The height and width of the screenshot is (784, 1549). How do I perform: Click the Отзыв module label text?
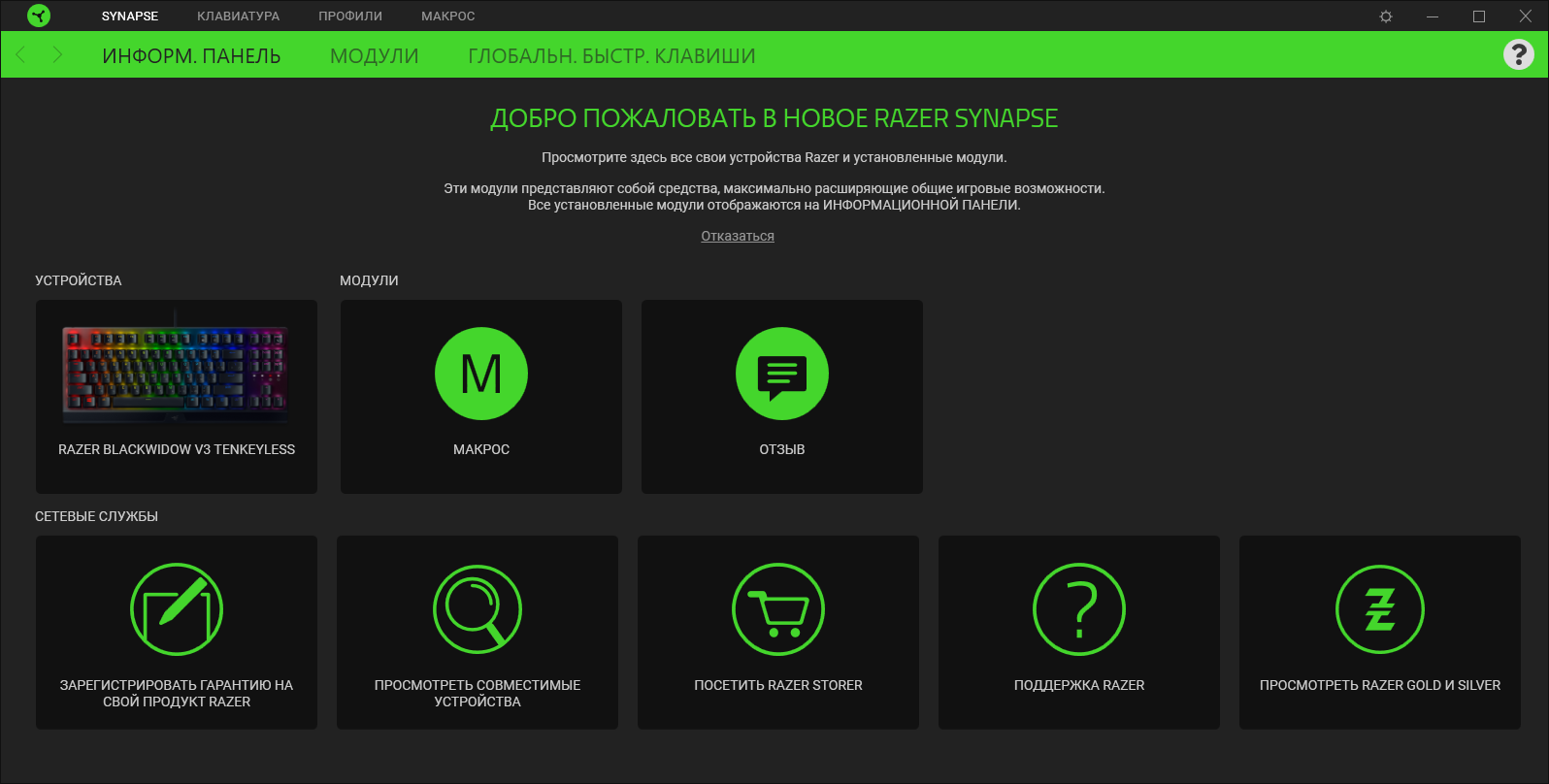[782, 449]
